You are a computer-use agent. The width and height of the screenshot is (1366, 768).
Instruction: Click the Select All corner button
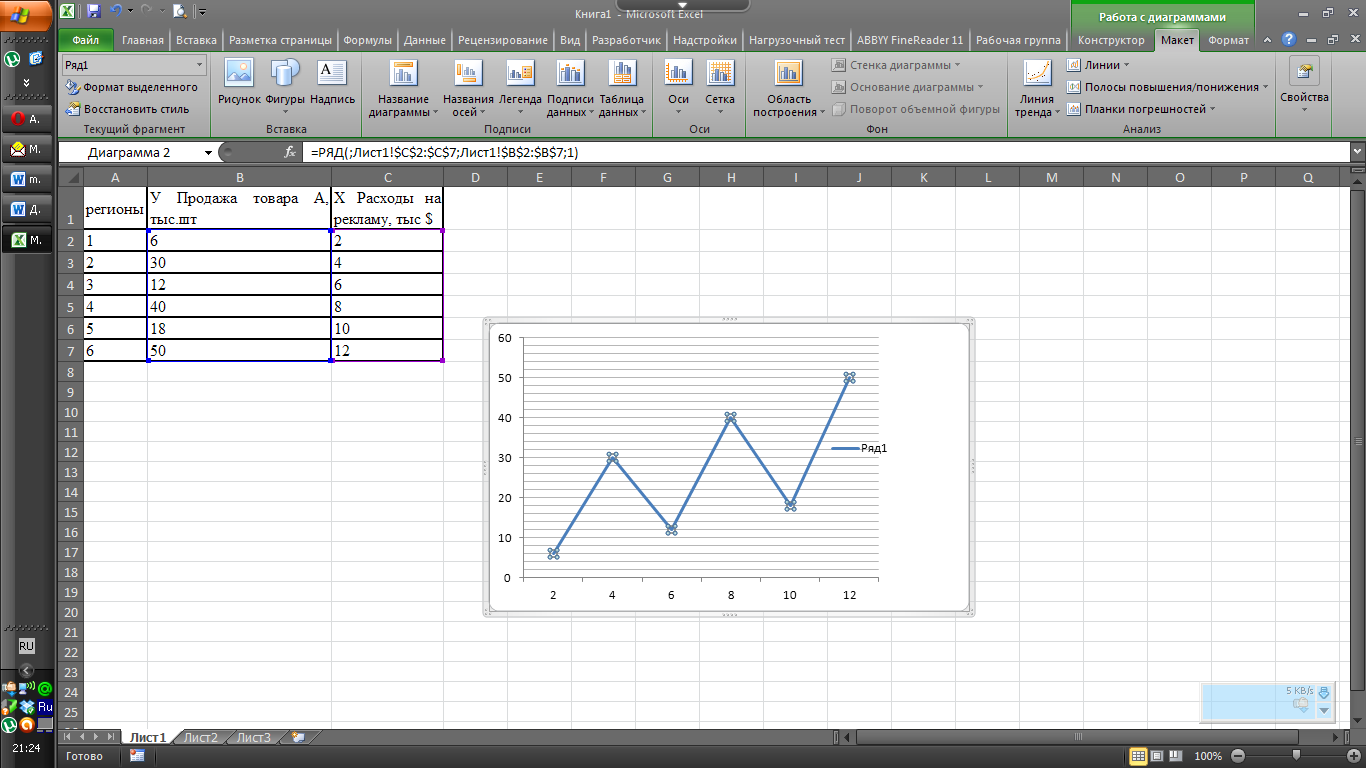click(x=70, y=177)
